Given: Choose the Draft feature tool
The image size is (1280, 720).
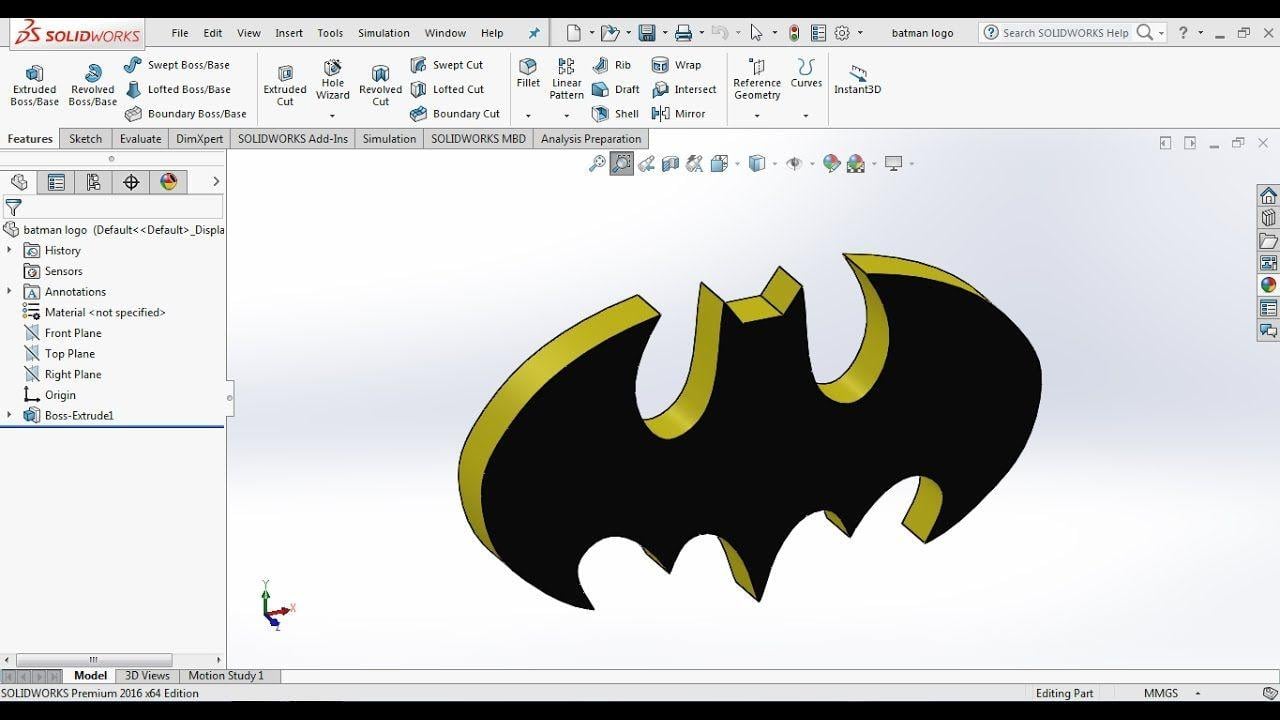Looking at the screenshot, I should click(615, 89).
